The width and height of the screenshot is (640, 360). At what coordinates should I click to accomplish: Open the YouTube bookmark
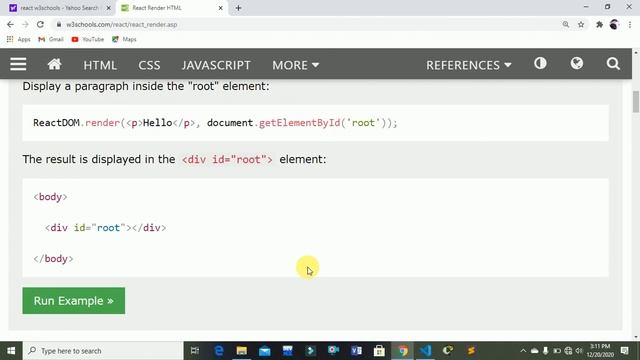[87, 39]
